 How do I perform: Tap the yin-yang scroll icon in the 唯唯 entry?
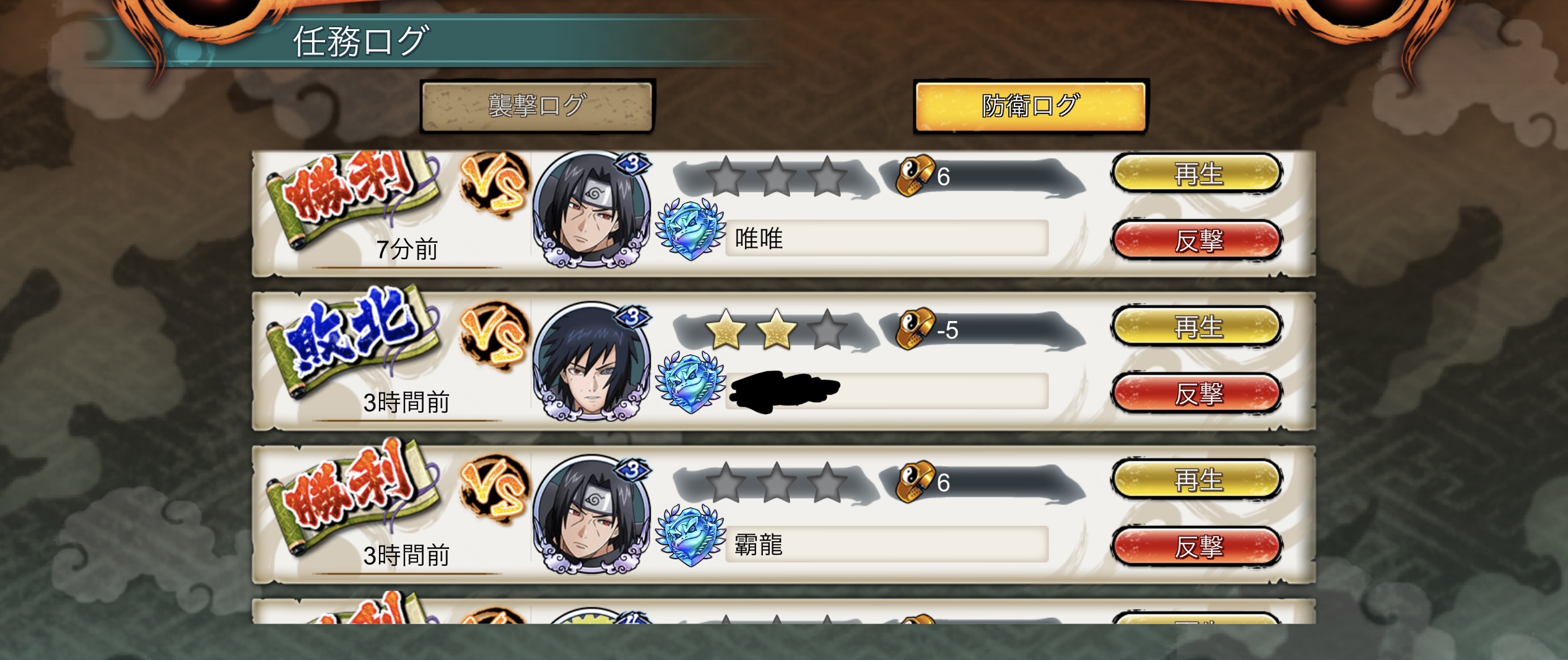pyautogui.click(x=915, y=175)
